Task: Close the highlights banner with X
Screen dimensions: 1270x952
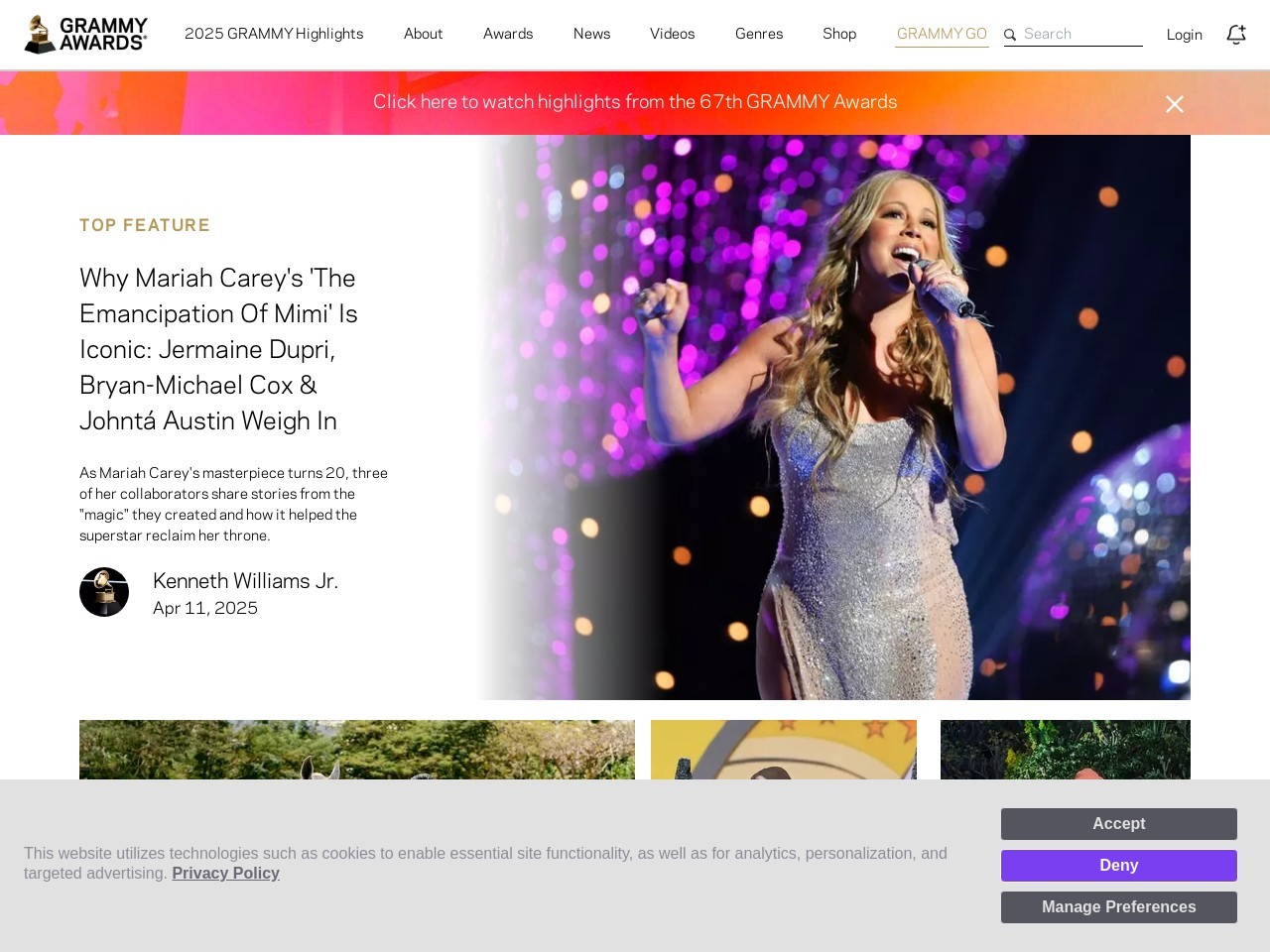Action: click(x=1175, y=104)
